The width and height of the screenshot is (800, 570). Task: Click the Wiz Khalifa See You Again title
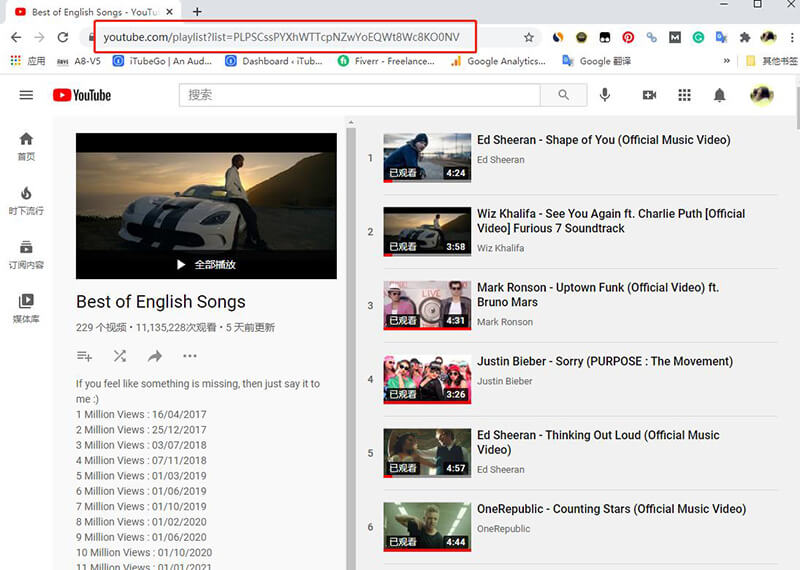pyautogui.click(x=611, y=221)
